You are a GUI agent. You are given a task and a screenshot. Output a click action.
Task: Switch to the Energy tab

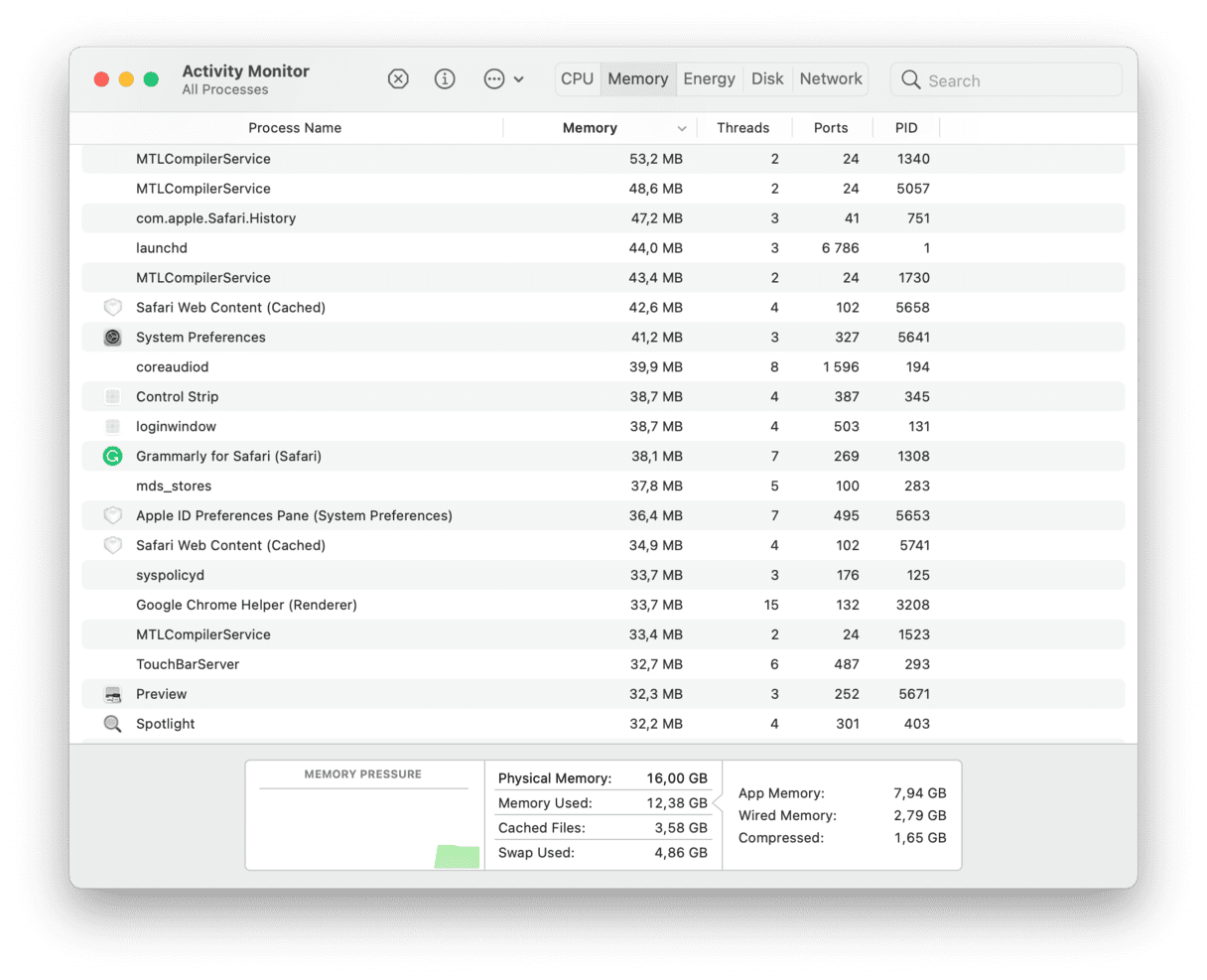click(709, 79)
